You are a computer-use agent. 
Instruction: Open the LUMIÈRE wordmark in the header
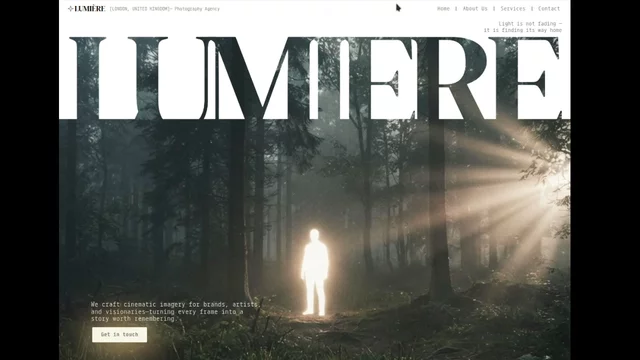click(x=90, y=9)
